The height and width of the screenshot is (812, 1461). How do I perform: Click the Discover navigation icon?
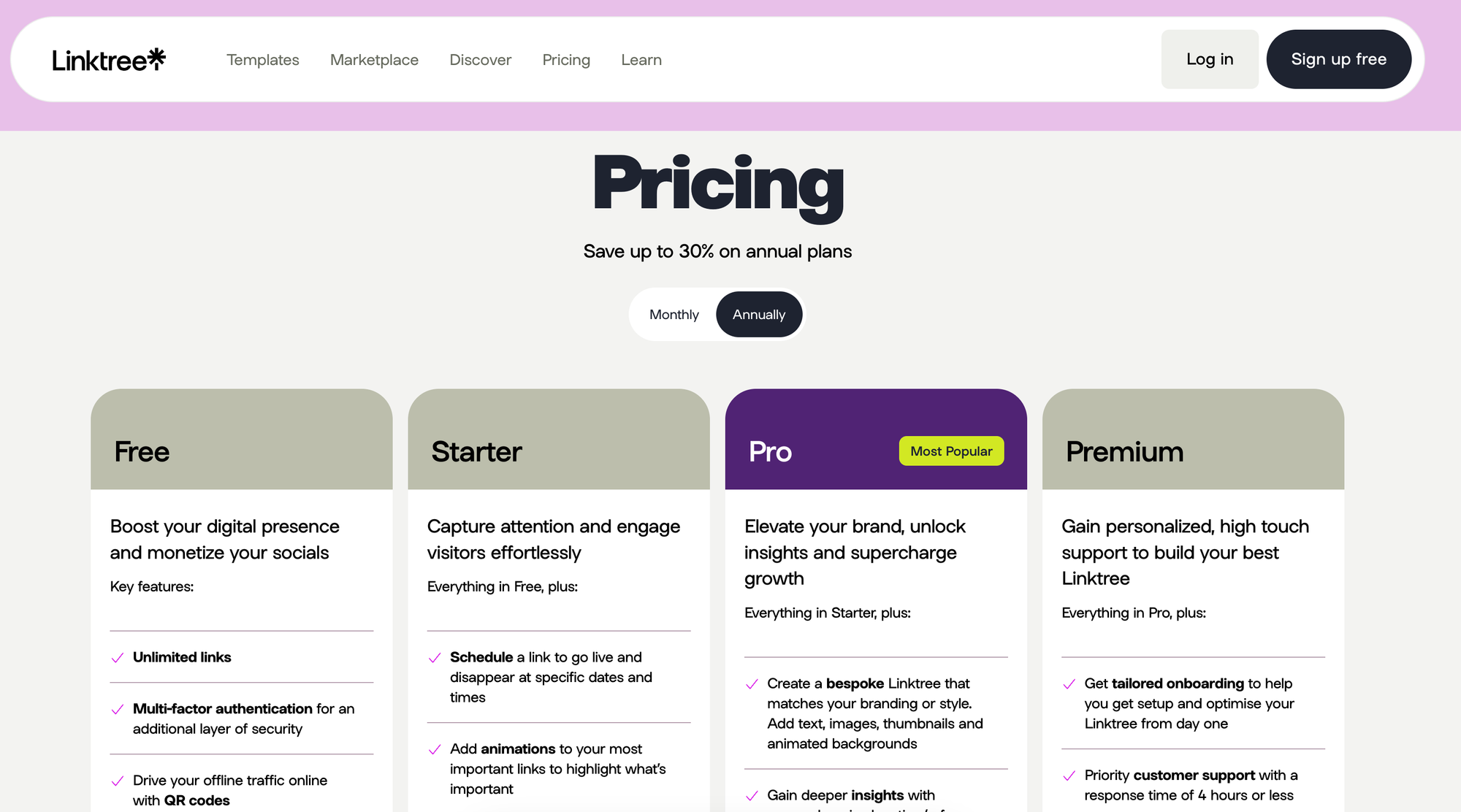[x=480, y=59]
